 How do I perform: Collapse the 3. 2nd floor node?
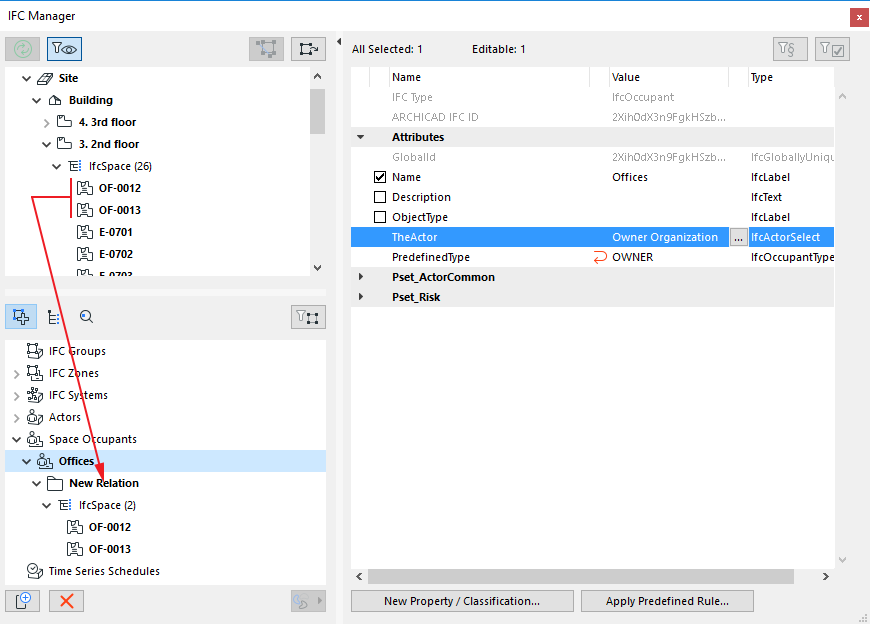point(47,144)
